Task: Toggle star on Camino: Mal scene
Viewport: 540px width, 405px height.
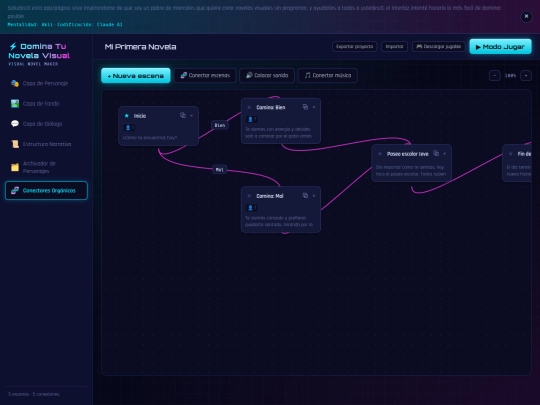Action: click(249, 196)
